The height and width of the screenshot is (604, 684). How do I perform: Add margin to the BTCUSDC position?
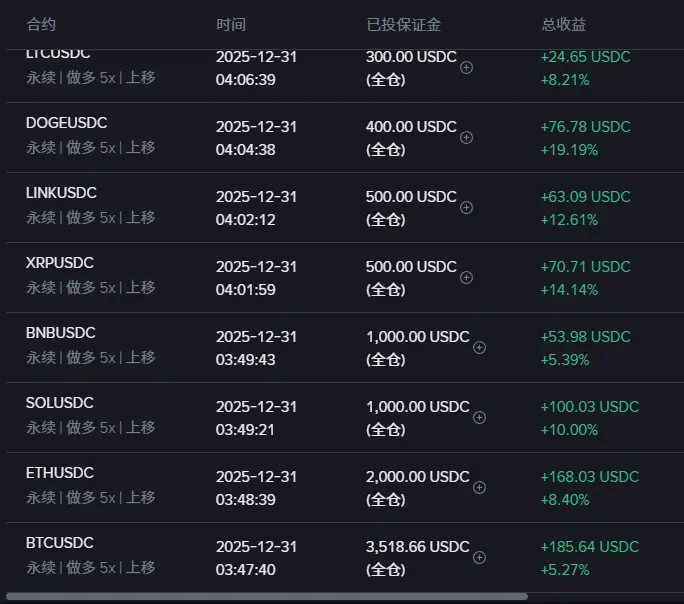(x=479, y=557)
